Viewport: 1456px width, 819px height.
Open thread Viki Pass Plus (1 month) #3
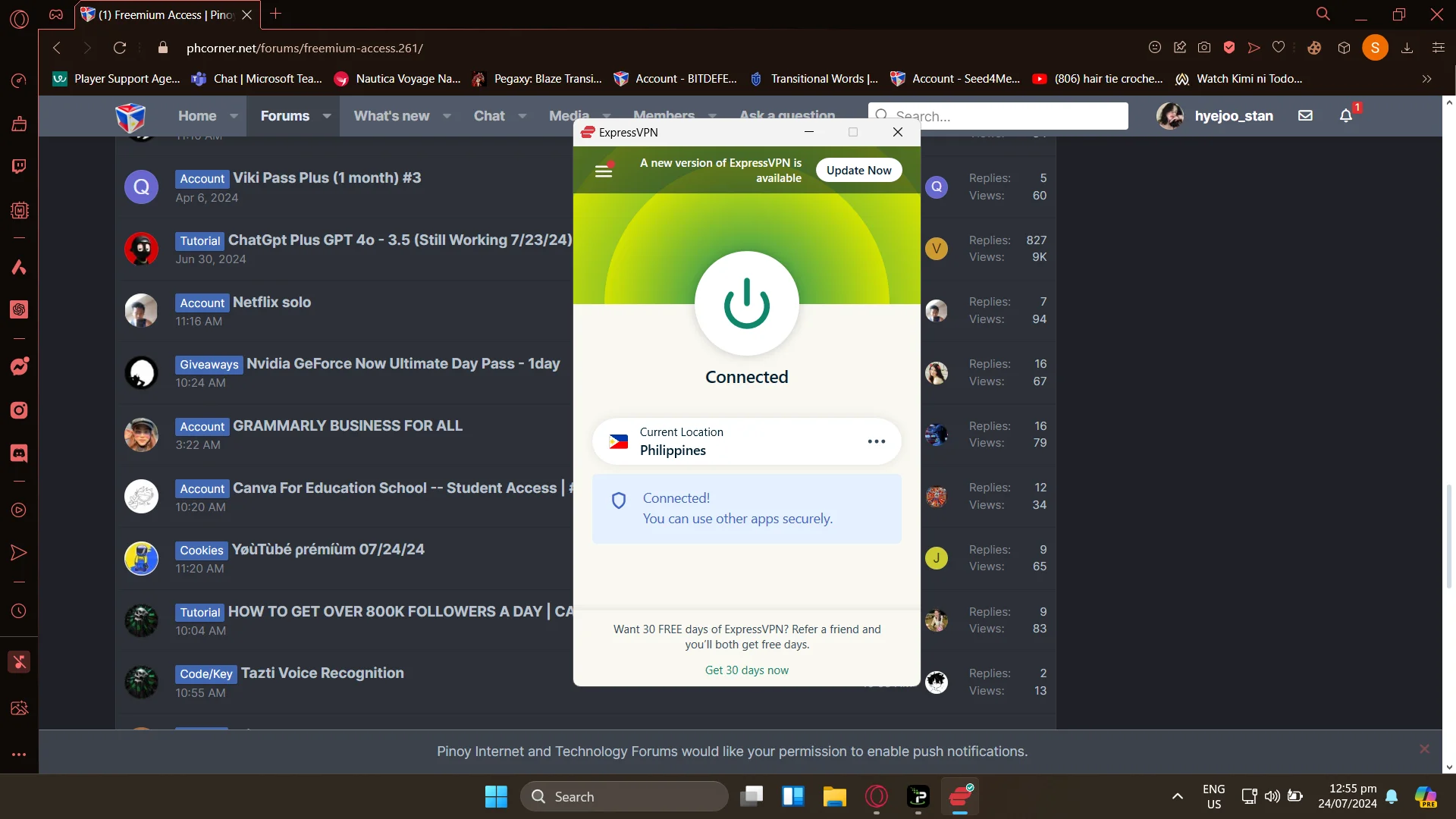point(327,178)
